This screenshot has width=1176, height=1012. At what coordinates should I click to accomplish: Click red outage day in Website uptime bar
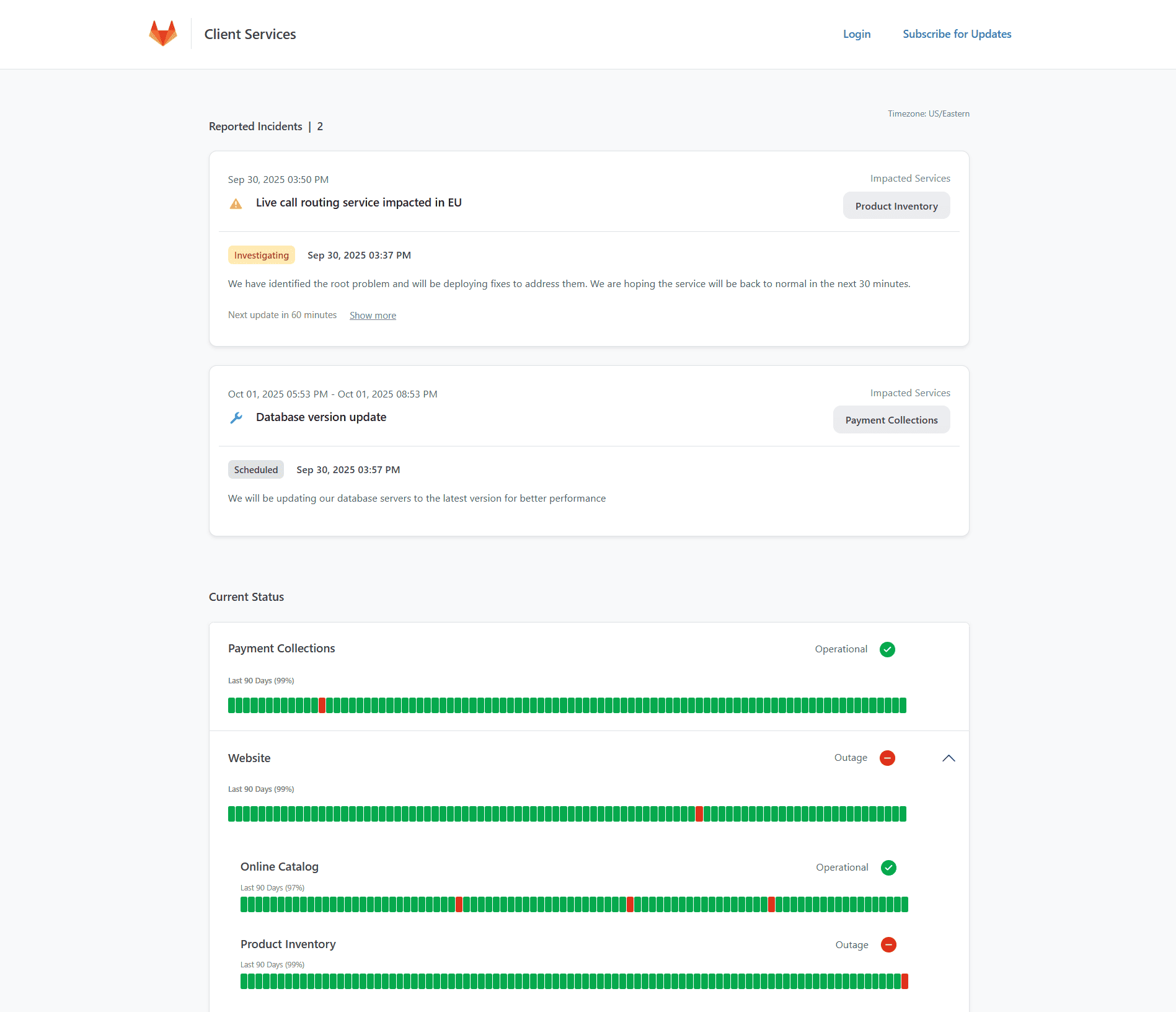699,814
